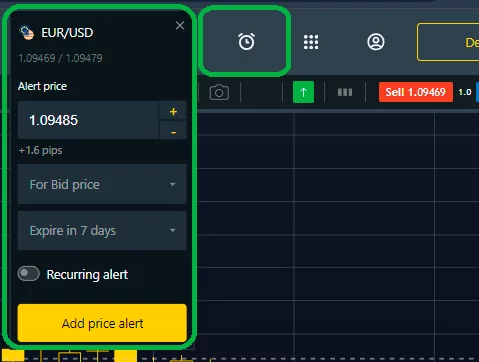Viewport: 479px width, 362px height.
Task: Click the alert price input field
Action: (x=89, y=120)
